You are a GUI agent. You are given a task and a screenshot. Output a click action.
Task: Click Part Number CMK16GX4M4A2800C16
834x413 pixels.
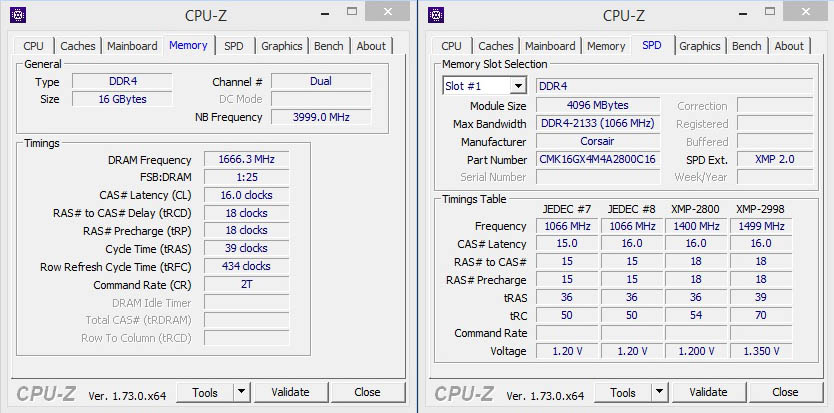598,160
